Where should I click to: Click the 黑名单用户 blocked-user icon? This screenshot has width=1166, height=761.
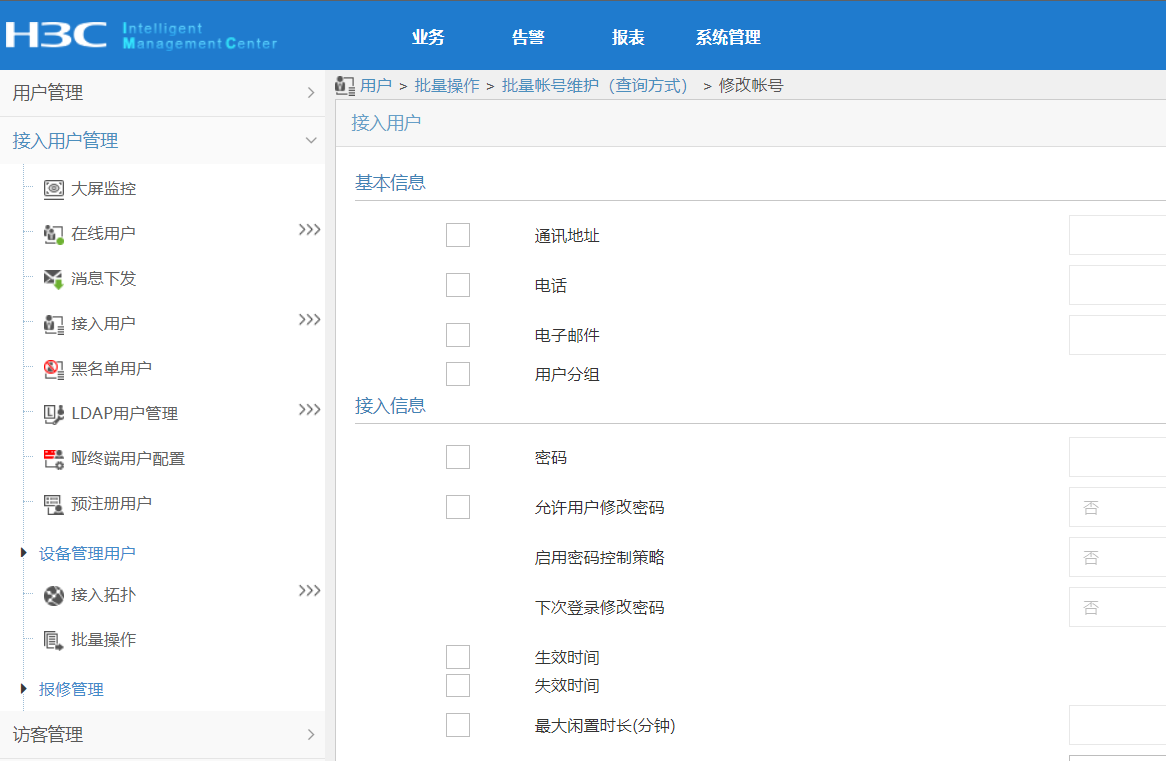pyautogui.click(x=54, y=369)
